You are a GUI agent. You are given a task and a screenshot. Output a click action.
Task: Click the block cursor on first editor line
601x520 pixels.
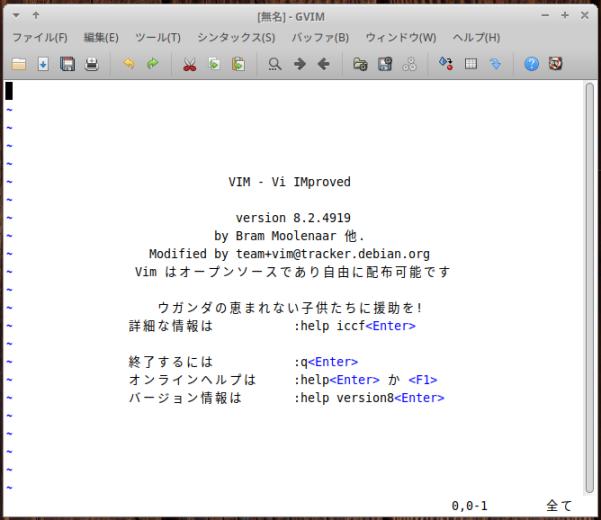coord(9,91)
